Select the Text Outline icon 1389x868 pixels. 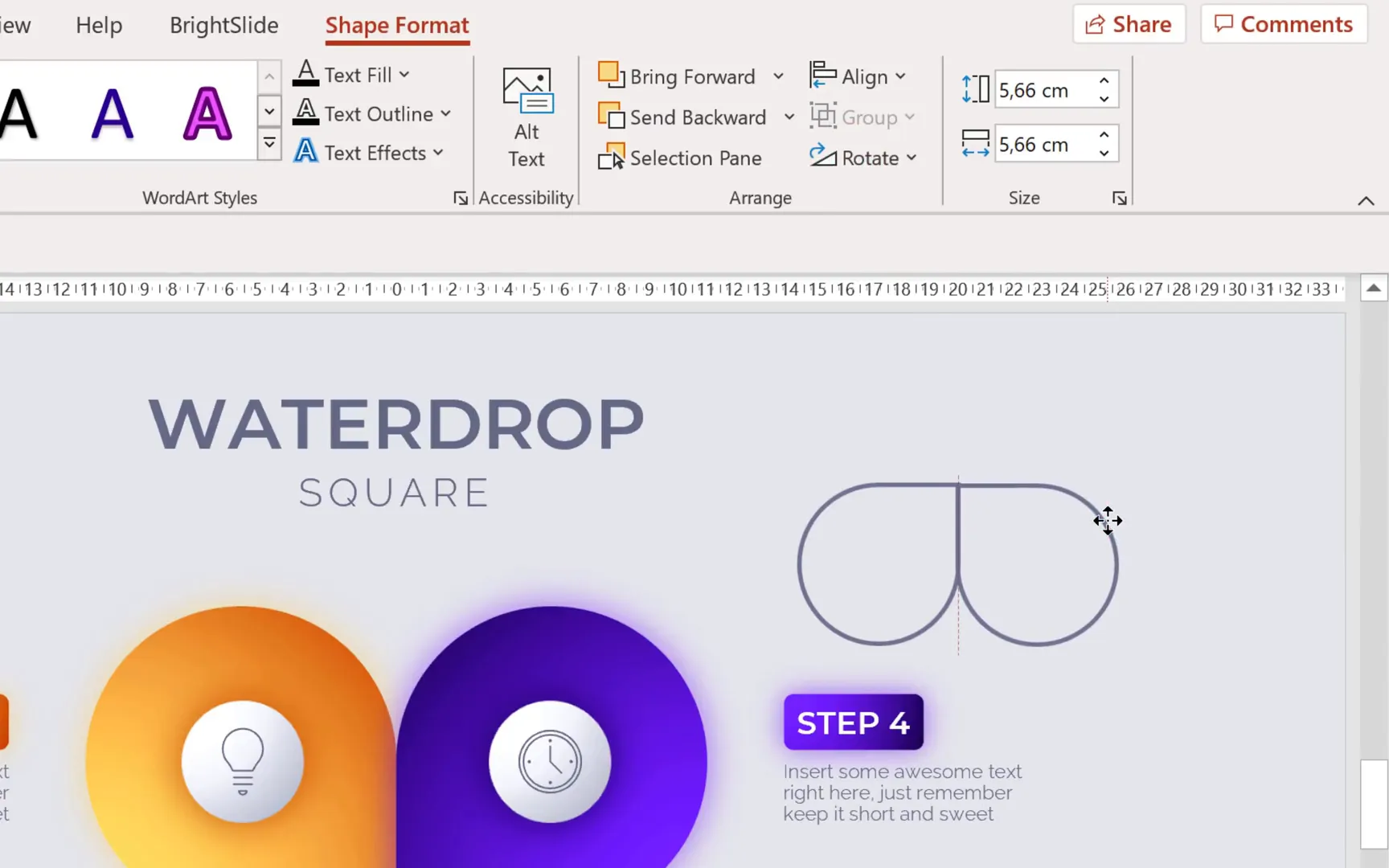coord(305,113)
